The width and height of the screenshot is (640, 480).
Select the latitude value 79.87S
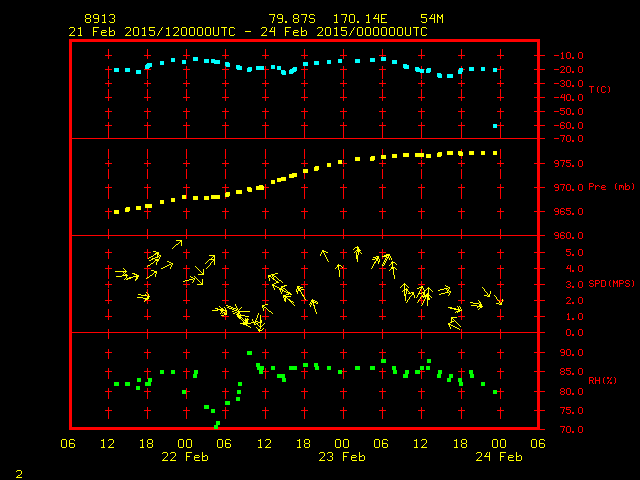[292, 19]
